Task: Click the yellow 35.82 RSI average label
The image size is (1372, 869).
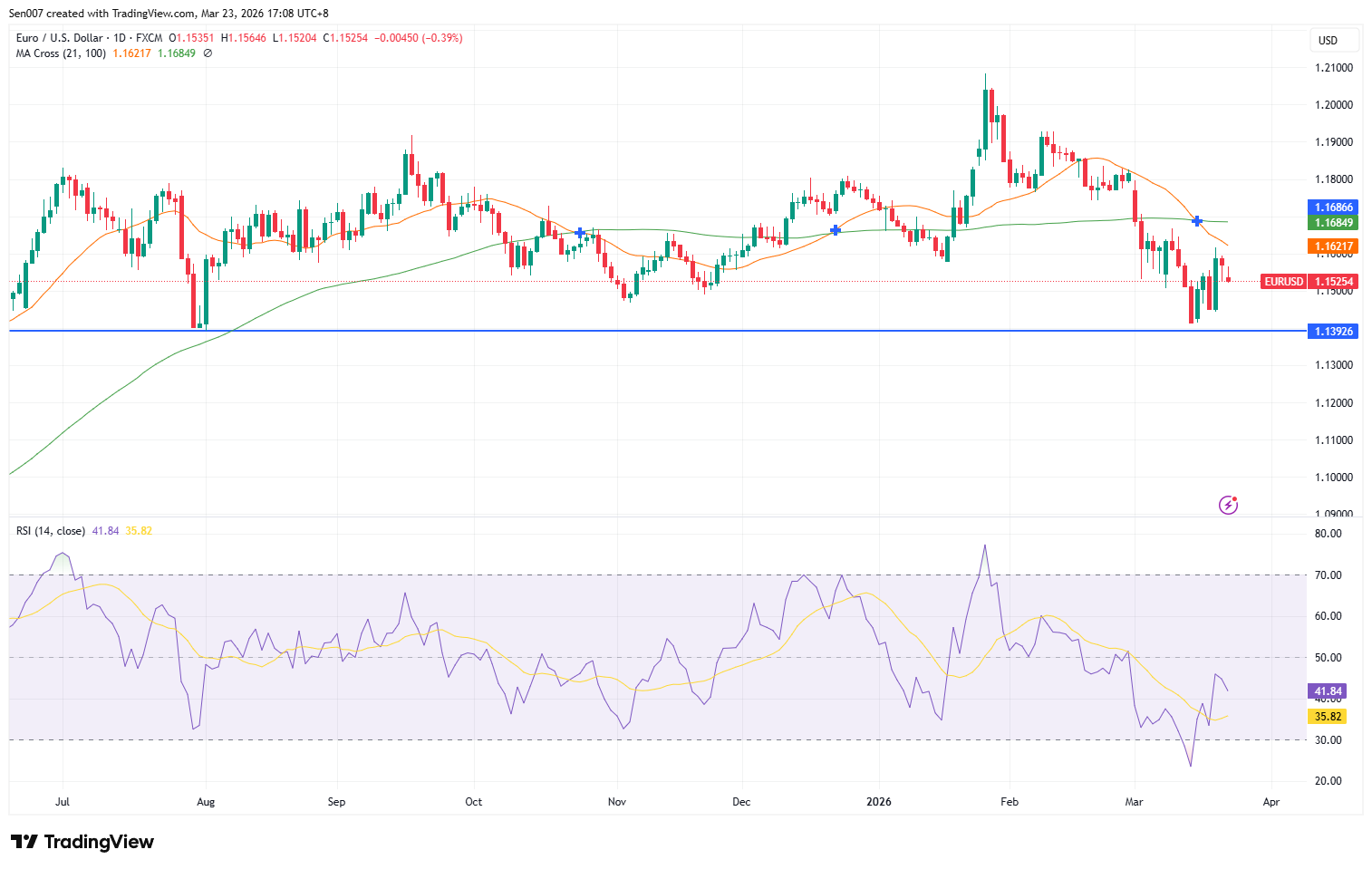Action: 1328,717
